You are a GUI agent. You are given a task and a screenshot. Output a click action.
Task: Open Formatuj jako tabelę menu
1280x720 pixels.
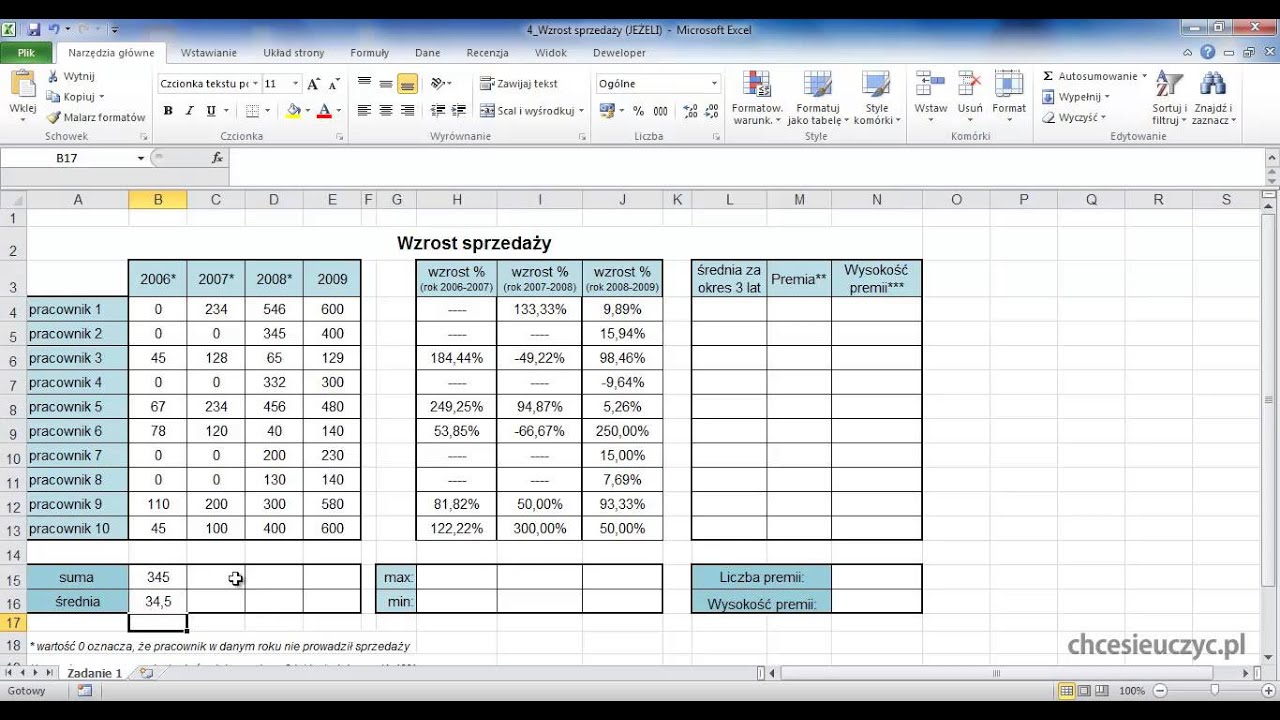point(818,98)
